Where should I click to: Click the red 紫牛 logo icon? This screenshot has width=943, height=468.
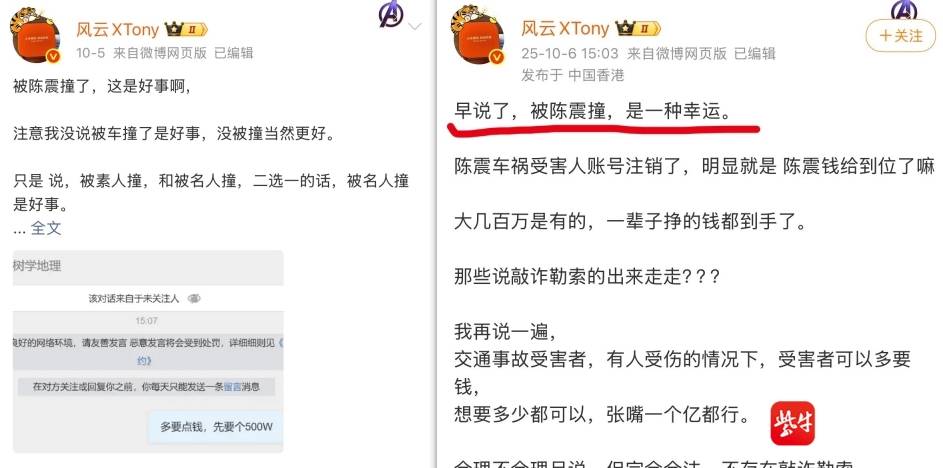pos(793,423)
